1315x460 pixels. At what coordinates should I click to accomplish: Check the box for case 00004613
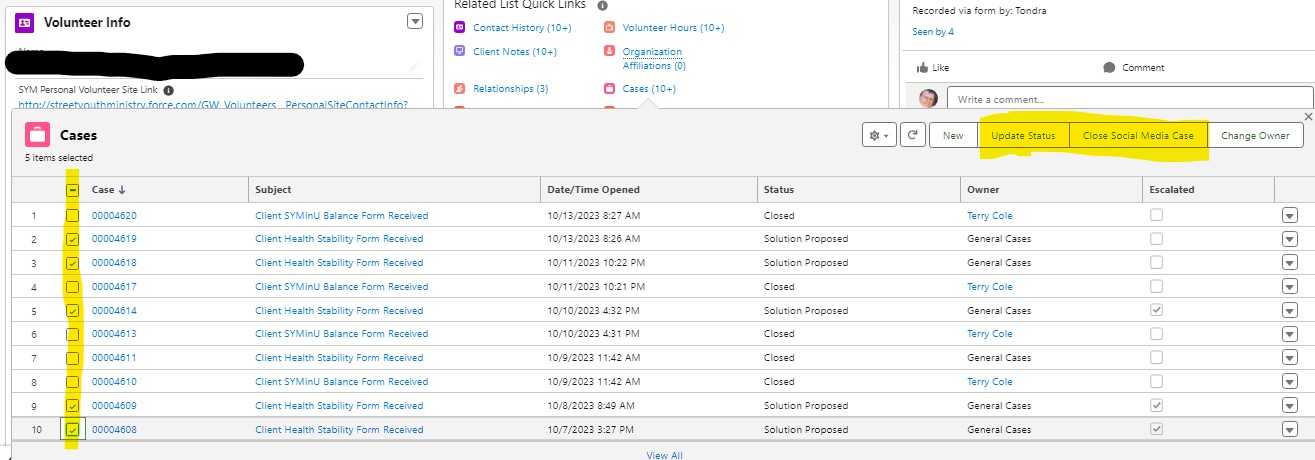click(x=72, y=334)
